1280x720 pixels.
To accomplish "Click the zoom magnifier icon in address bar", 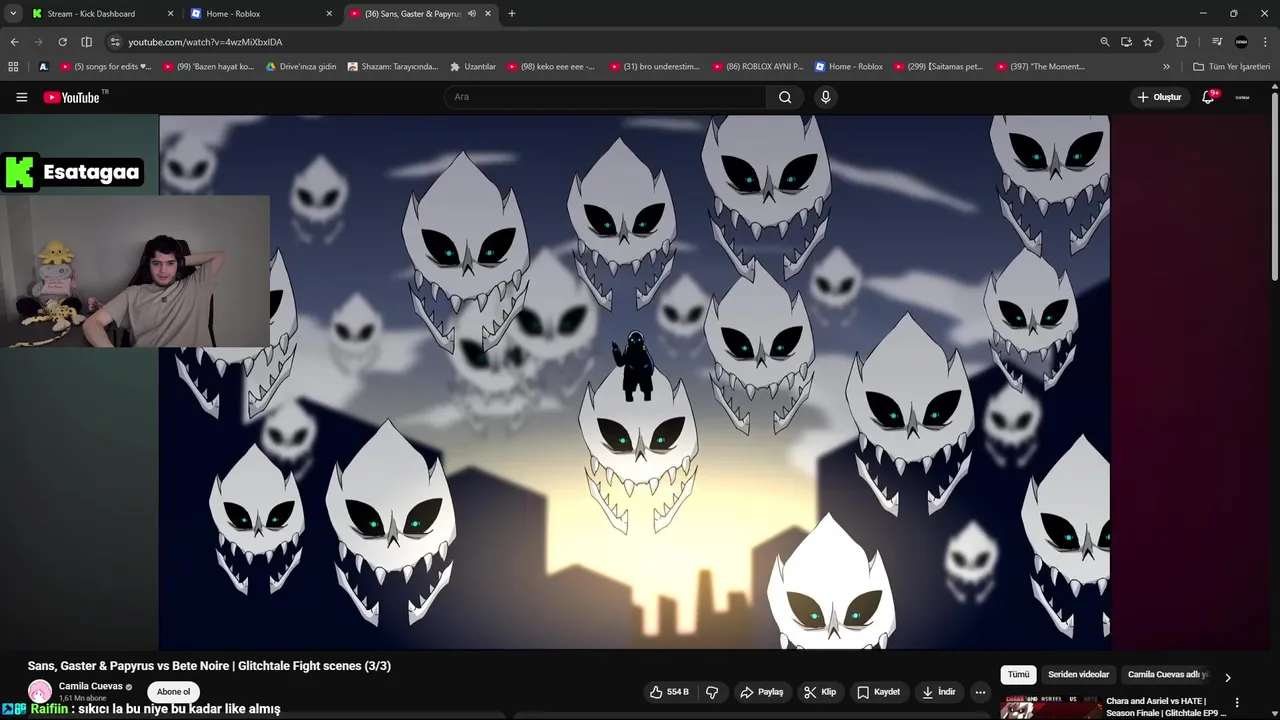I will [x=1104, y=42].
